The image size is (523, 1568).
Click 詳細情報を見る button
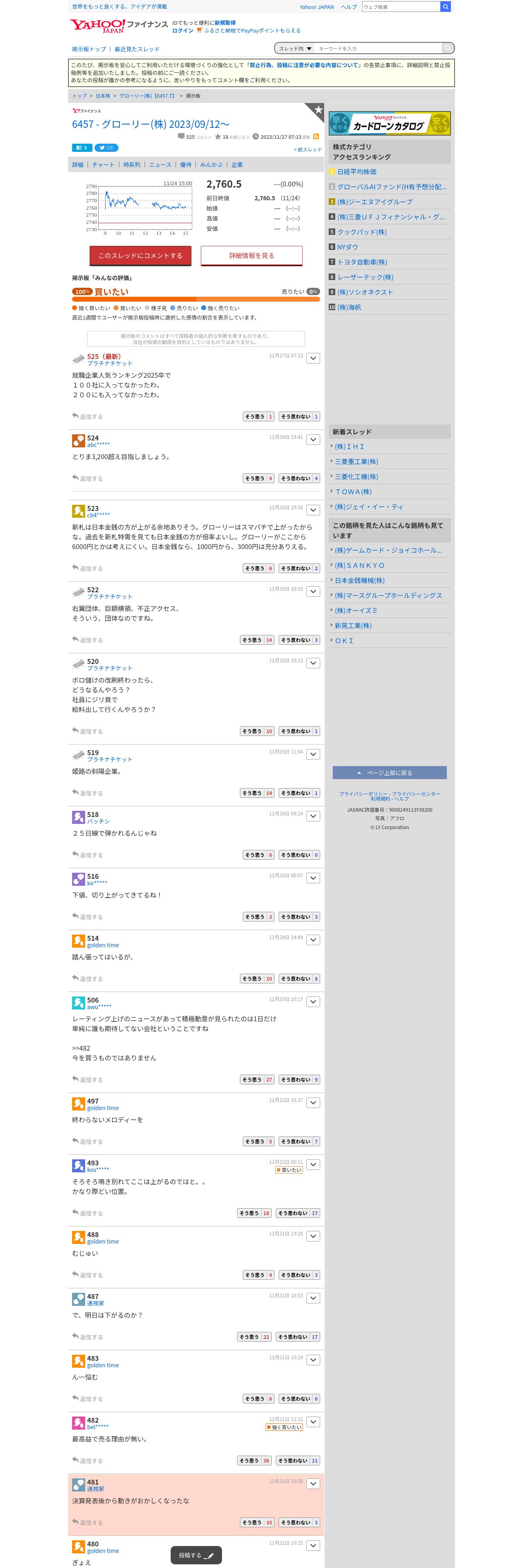[251, 256]
